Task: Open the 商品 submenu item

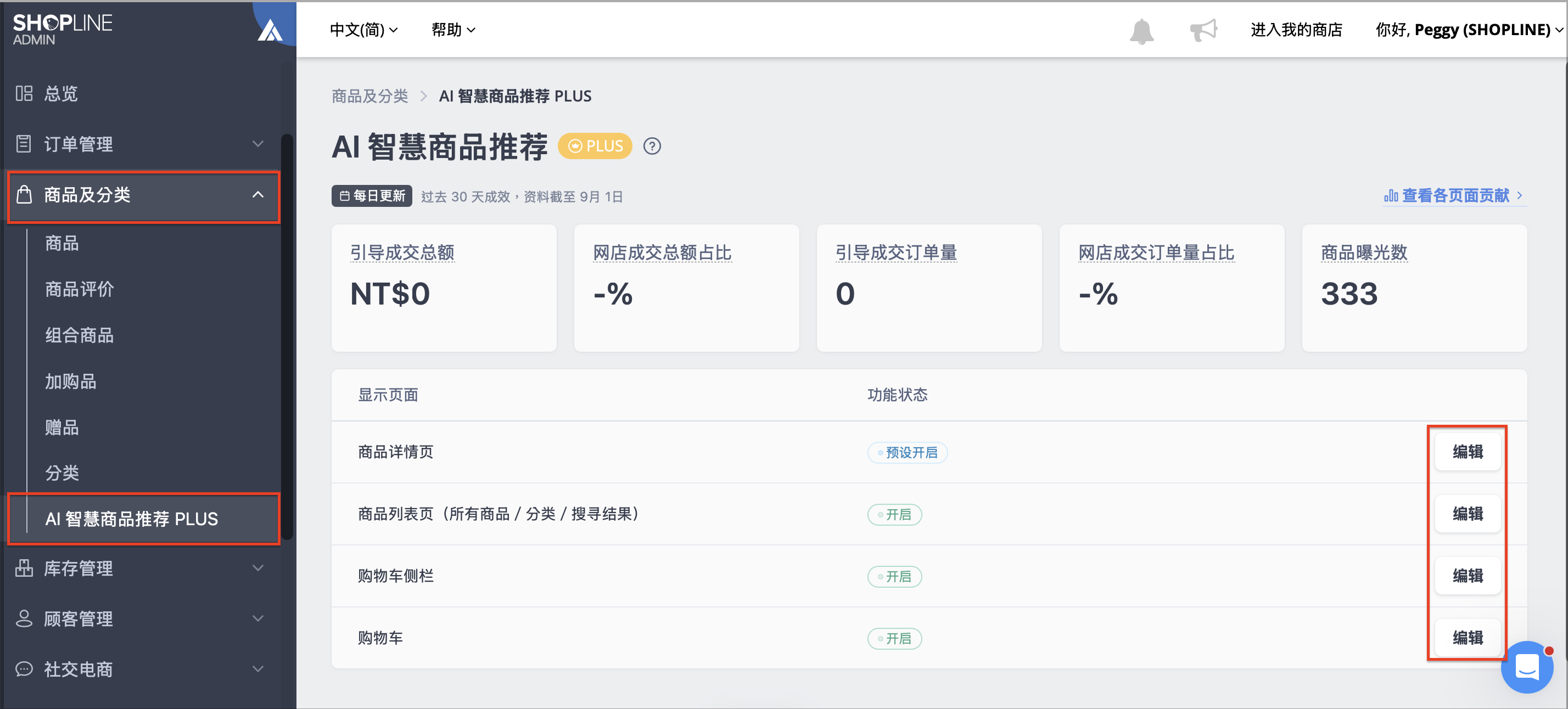Action: pos(62,244)
